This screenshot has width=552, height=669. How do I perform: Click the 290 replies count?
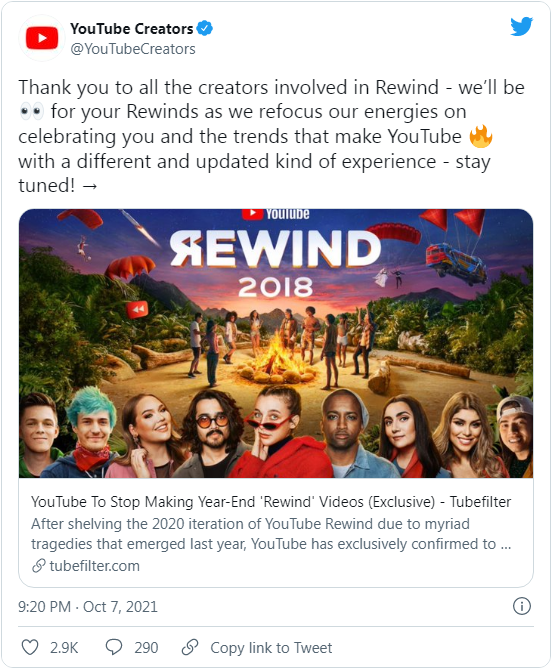[146, 648]
